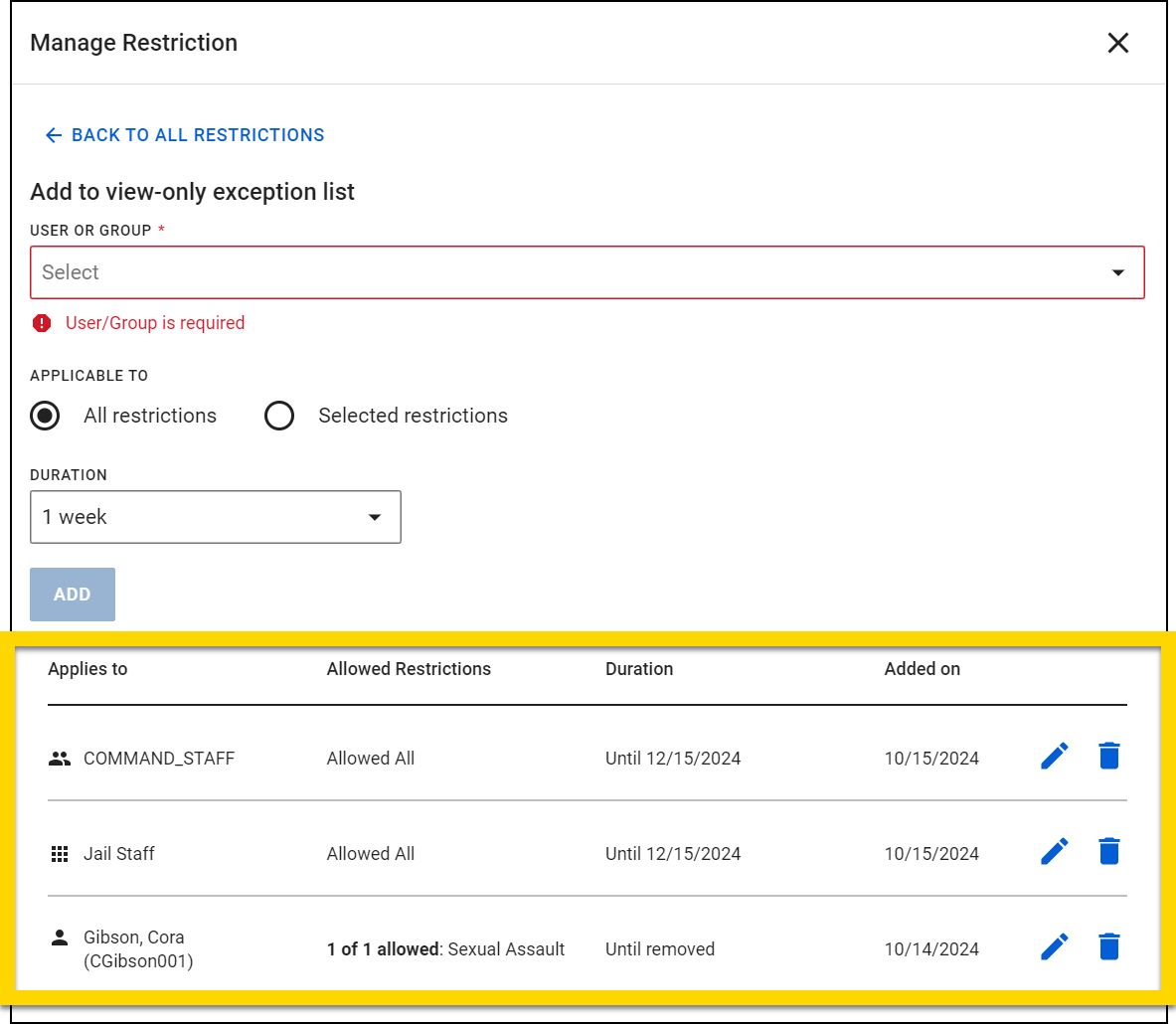Click the Added on column header
Screen dimensions: 1176x1024
tap(922, 668)
